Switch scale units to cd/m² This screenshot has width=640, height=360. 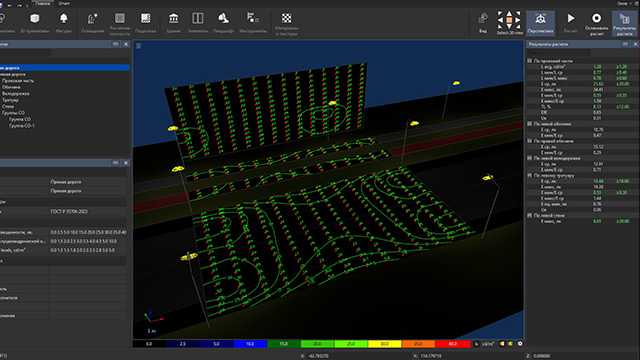(x=488, y=344)
